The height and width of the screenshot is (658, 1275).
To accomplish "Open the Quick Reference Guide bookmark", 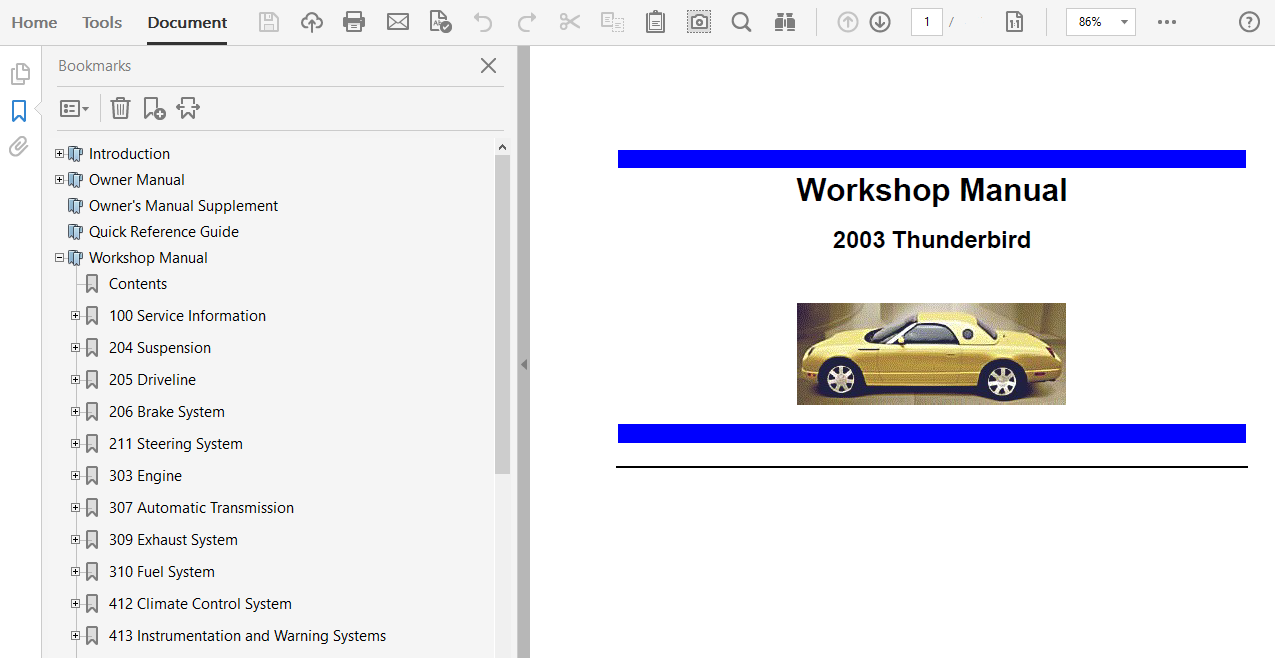I will [x=164, y=232].
